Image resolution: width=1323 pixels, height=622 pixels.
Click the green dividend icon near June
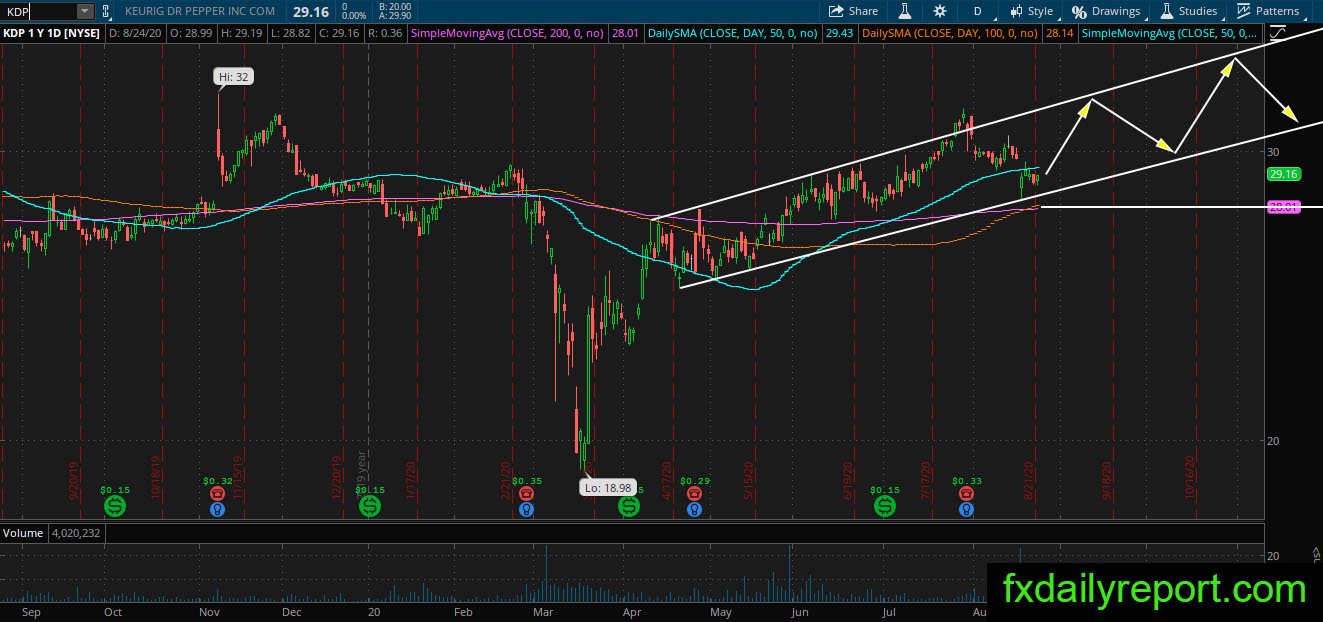(x=885, y=507)
